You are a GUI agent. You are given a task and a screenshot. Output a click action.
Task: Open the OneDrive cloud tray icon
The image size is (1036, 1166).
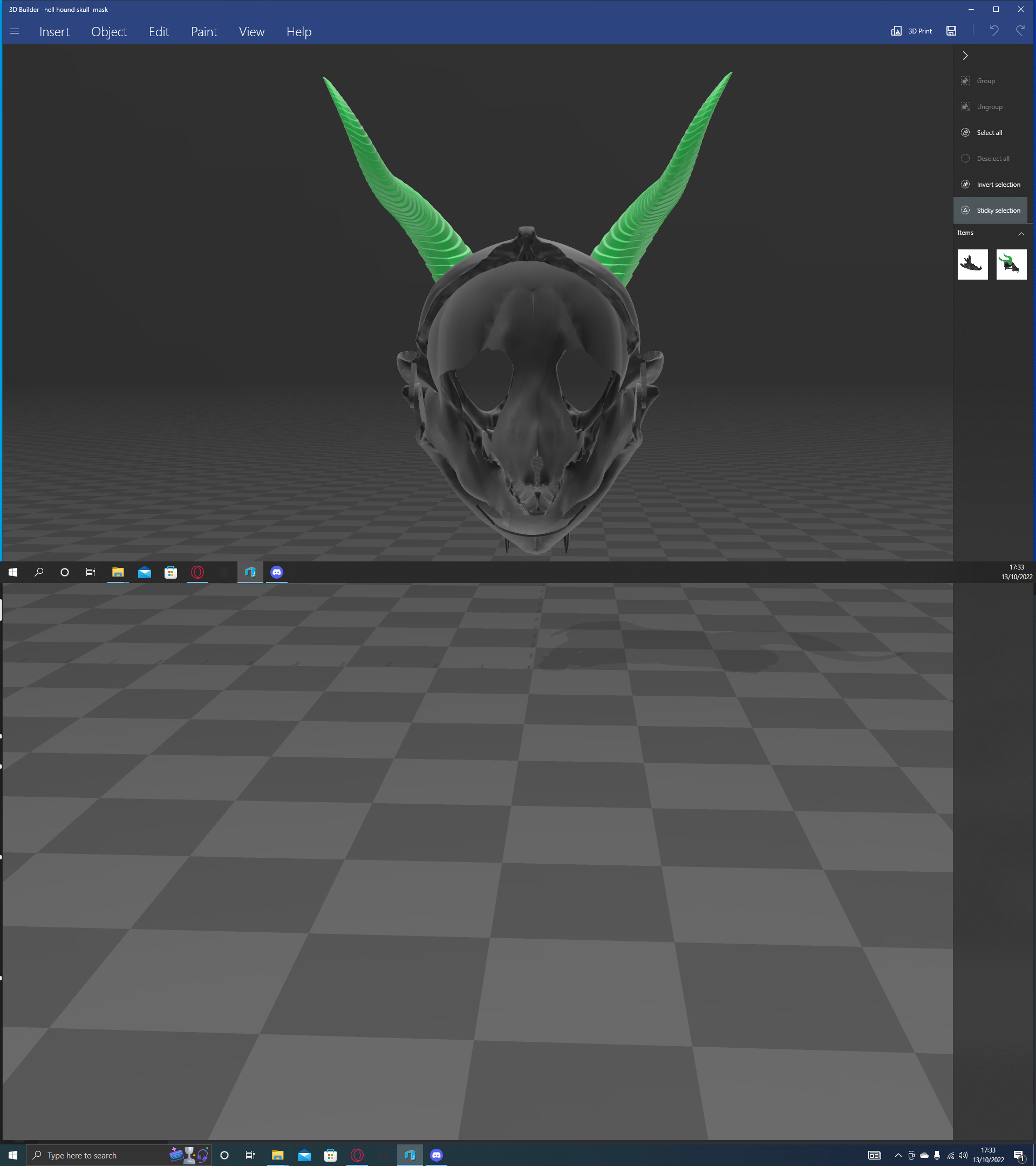point(924,1155)
